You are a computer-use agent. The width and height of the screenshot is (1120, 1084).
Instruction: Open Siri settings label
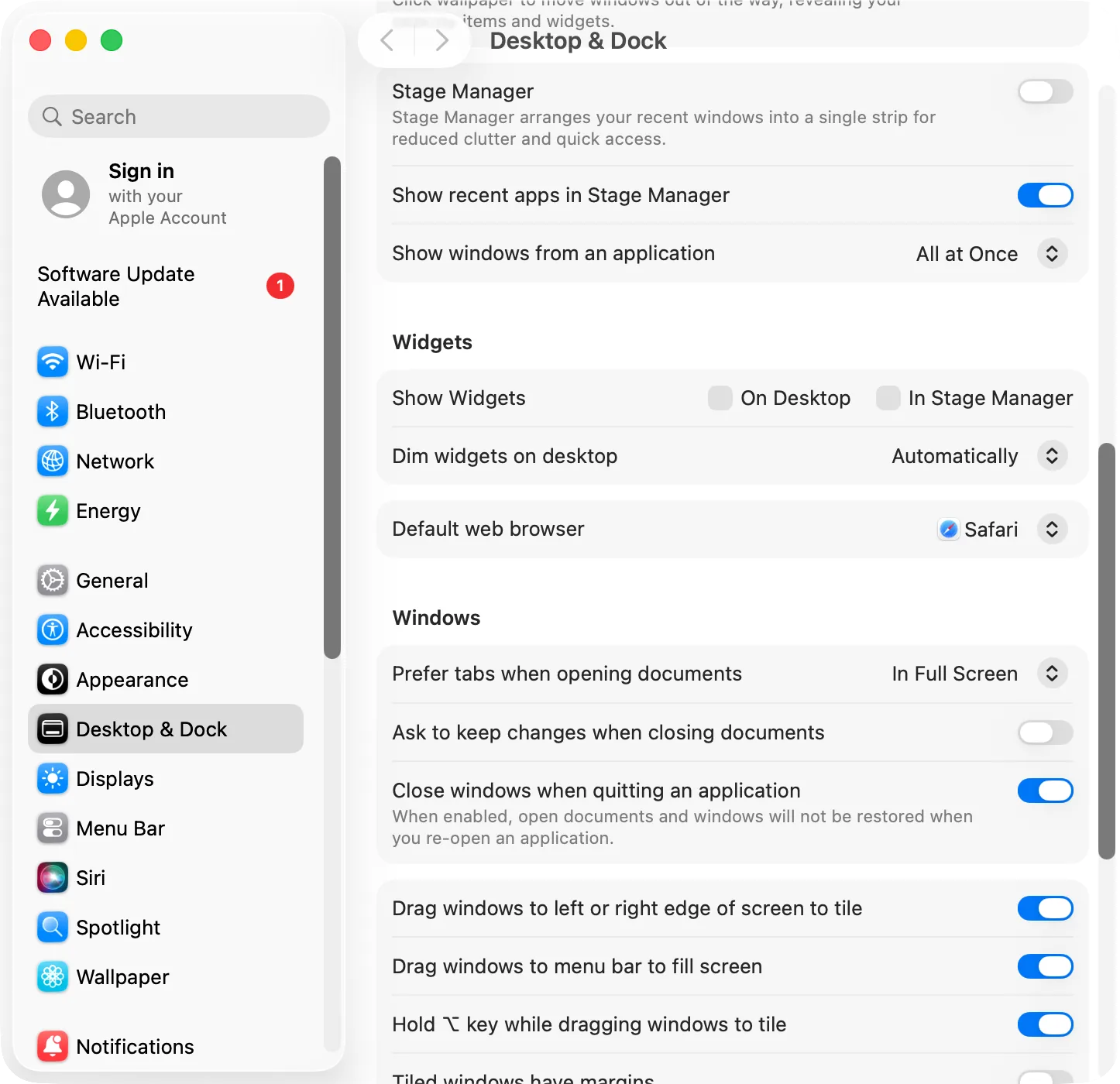tap(91, 878)
